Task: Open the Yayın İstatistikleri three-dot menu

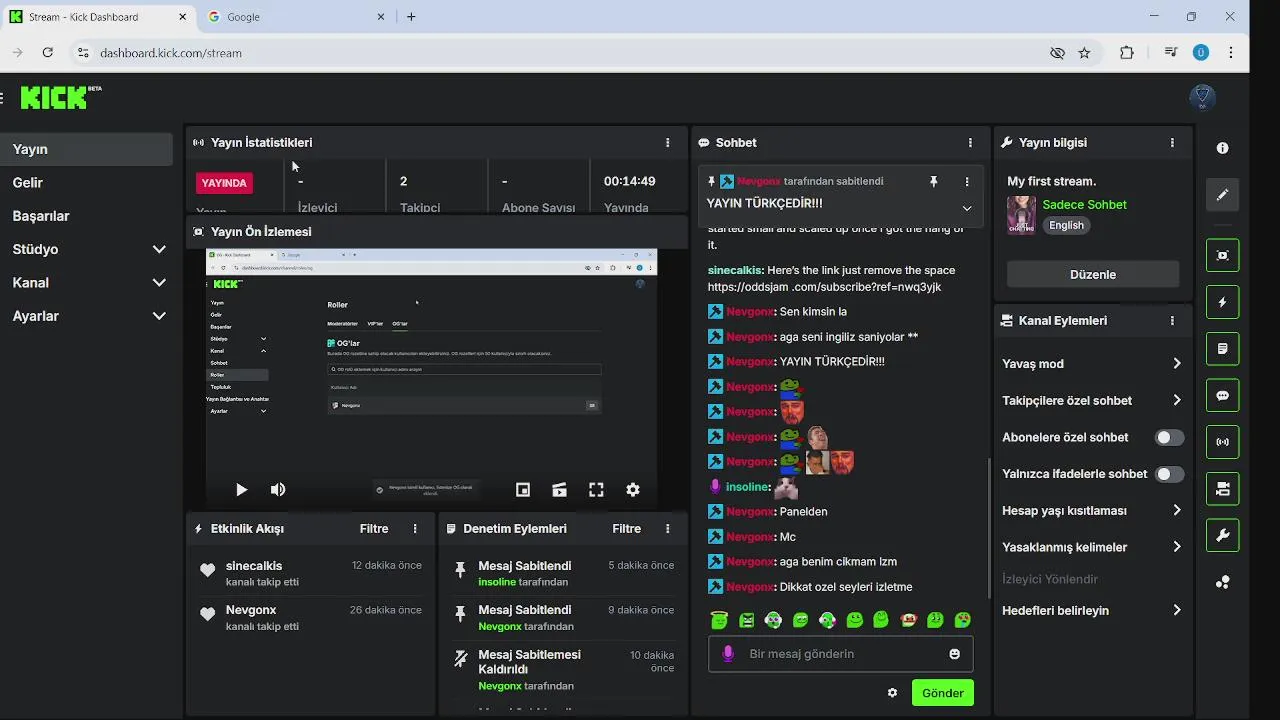Action: (668, 143)
